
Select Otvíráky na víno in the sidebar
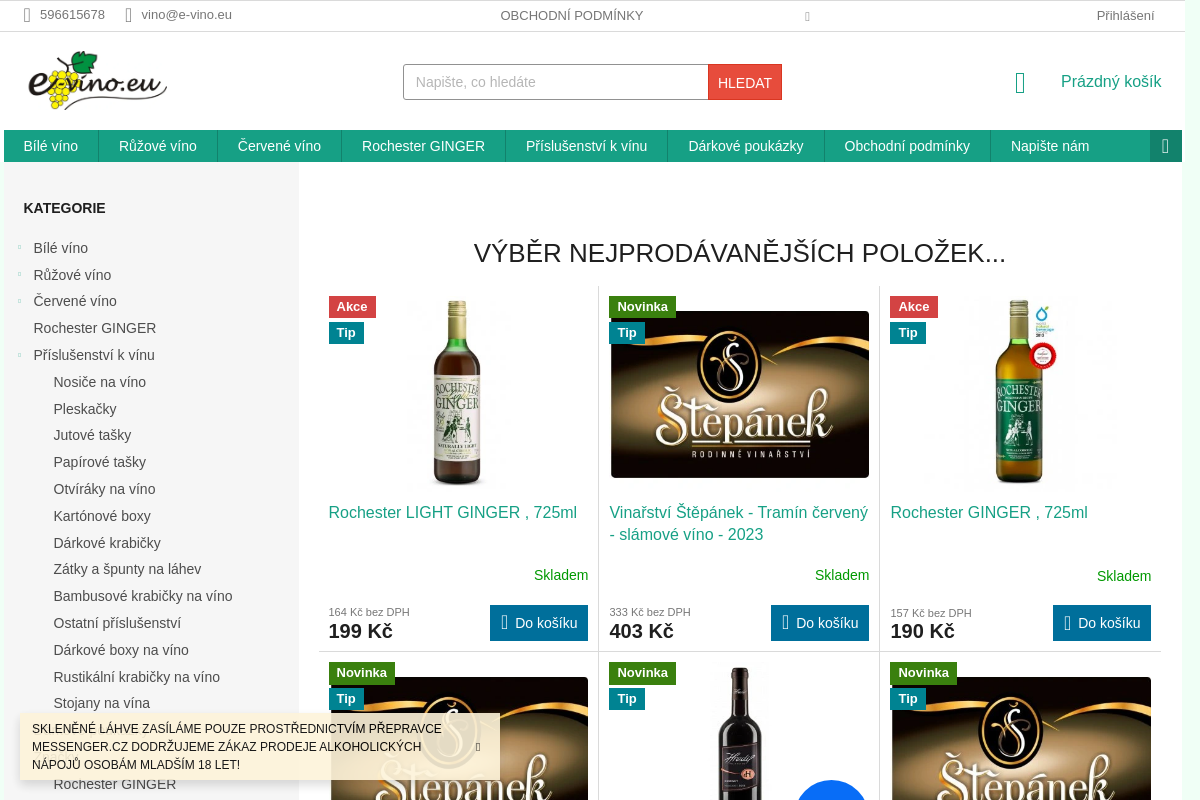[104, 489]
